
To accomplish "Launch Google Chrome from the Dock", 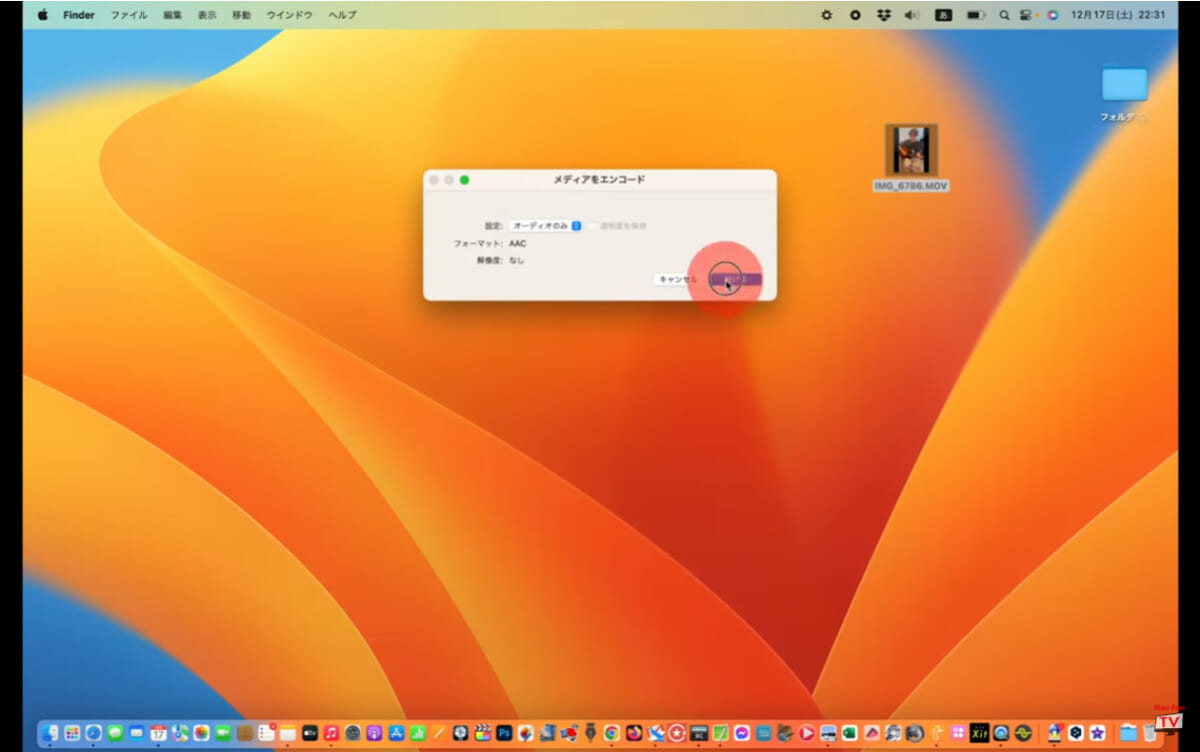I will pos(612,733).
